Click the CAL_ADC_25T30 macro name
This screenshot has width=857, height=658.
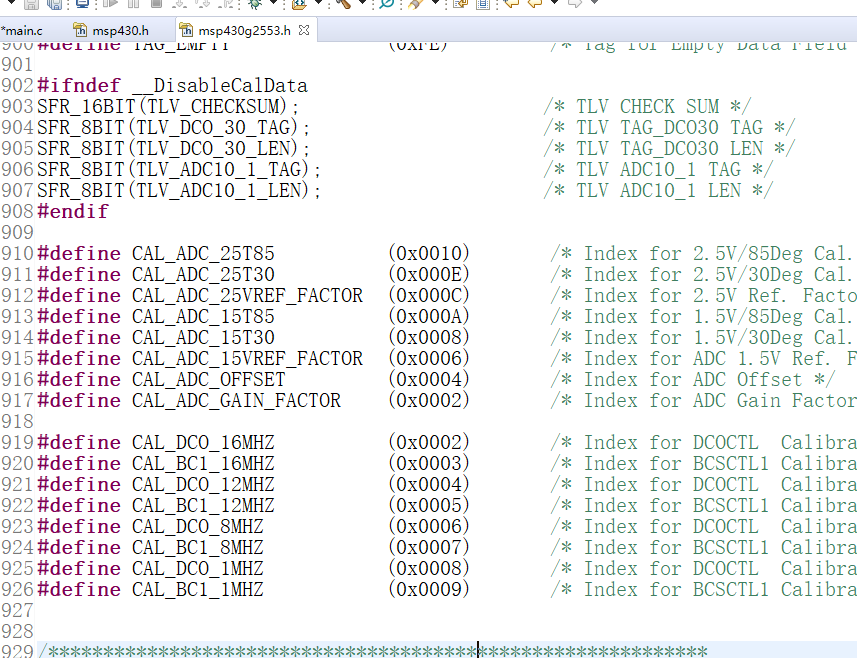pyautogui.click(x=203, y=275)
